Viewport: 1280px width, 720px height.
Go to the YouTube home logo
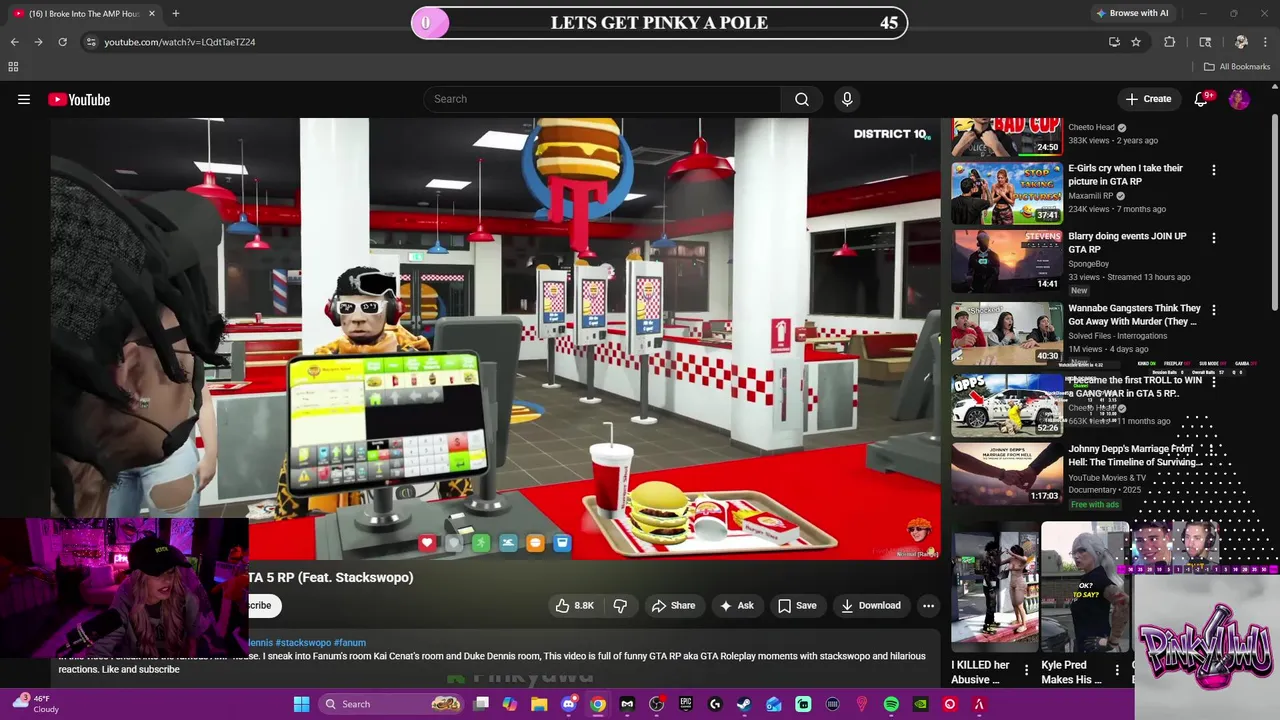pos(79,99)
